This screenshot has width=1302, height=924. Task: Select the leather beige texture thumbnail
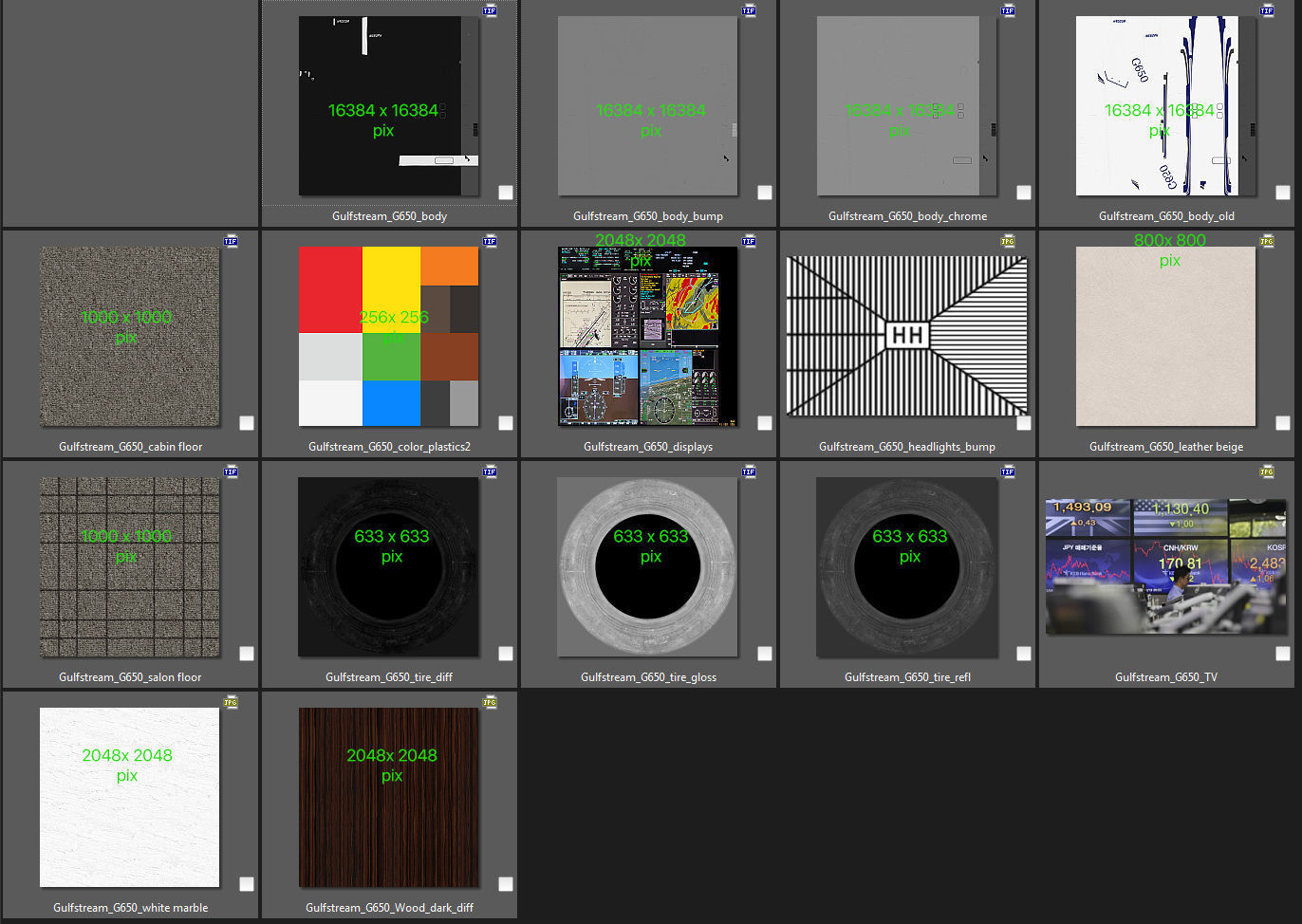pos(1166,336)
